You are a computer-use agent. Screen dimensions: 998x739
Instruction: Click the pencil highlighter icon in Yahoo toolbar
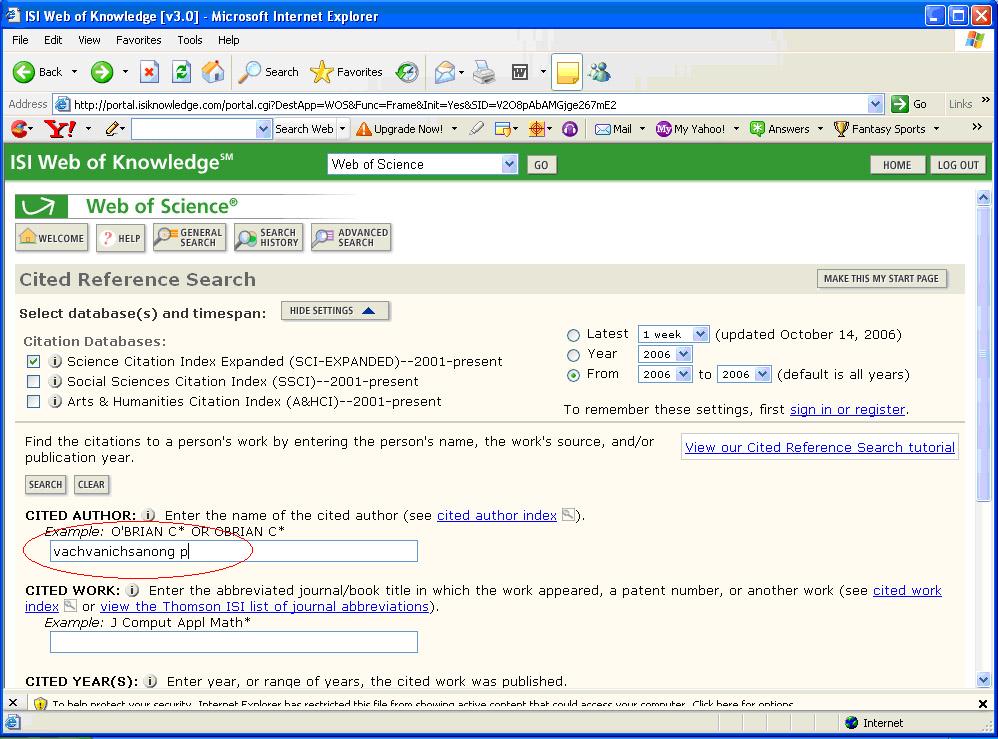(113, 129)
